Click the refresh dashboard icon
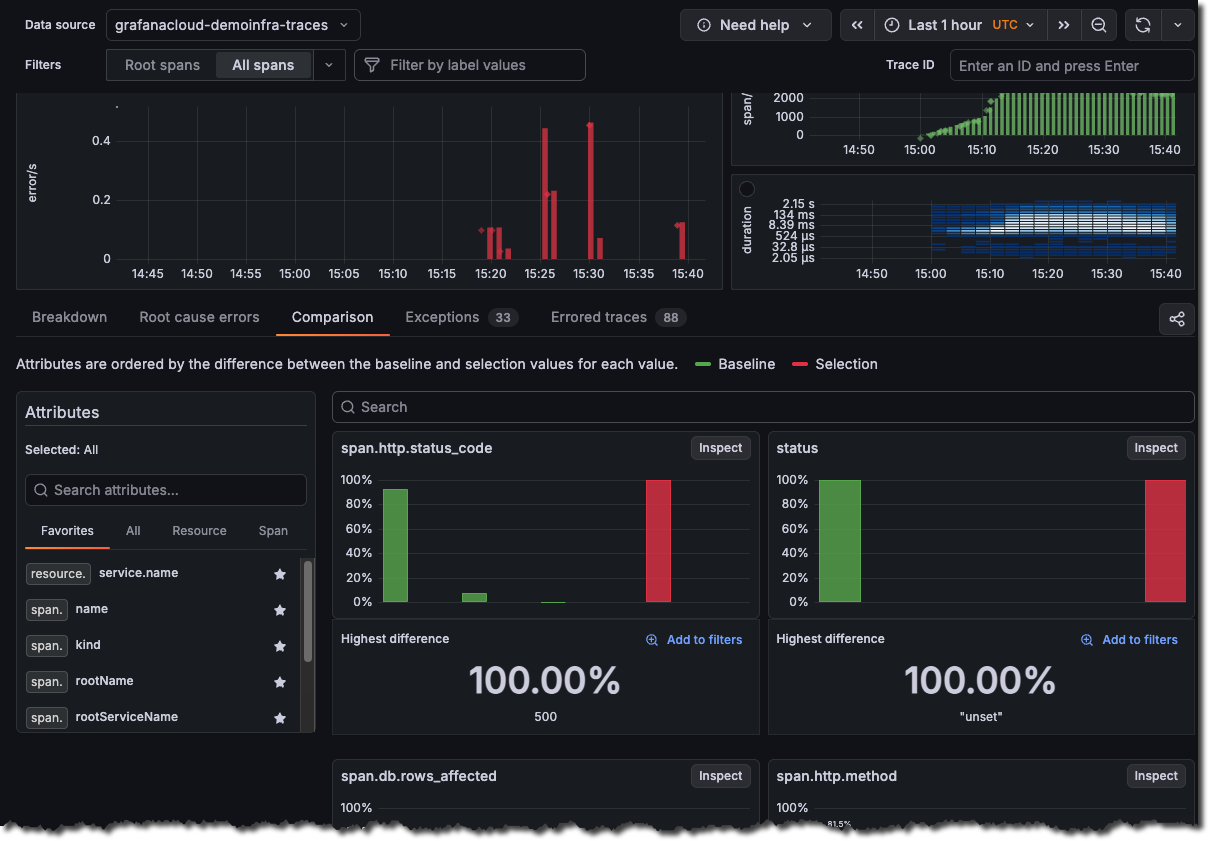This screenshot has height=841, width=1208. (x=1143, y=25)
